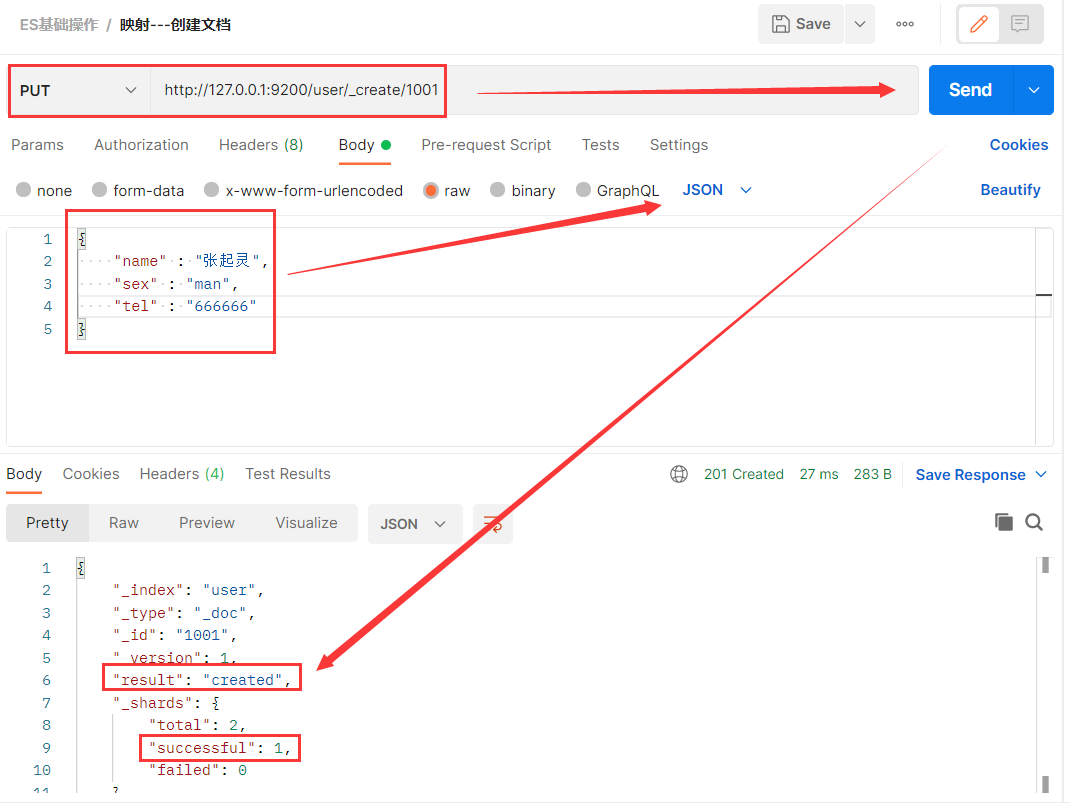Open Save Response dropdown

(x=981, y=475)
